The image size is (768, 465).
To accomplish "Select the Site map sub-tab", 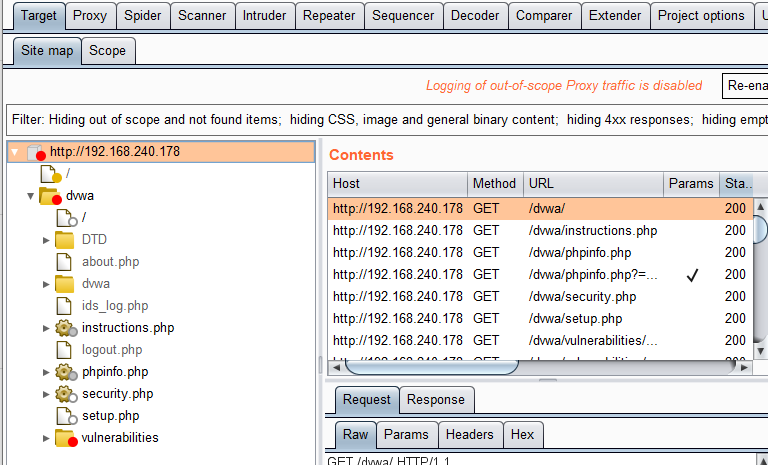I will tap(48, 50).
